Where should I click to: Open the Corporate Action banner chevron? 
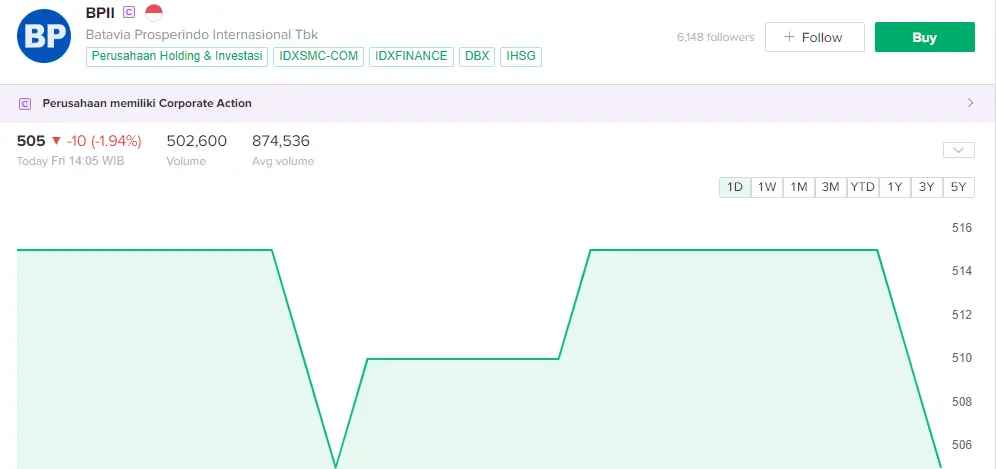[970, 103]
